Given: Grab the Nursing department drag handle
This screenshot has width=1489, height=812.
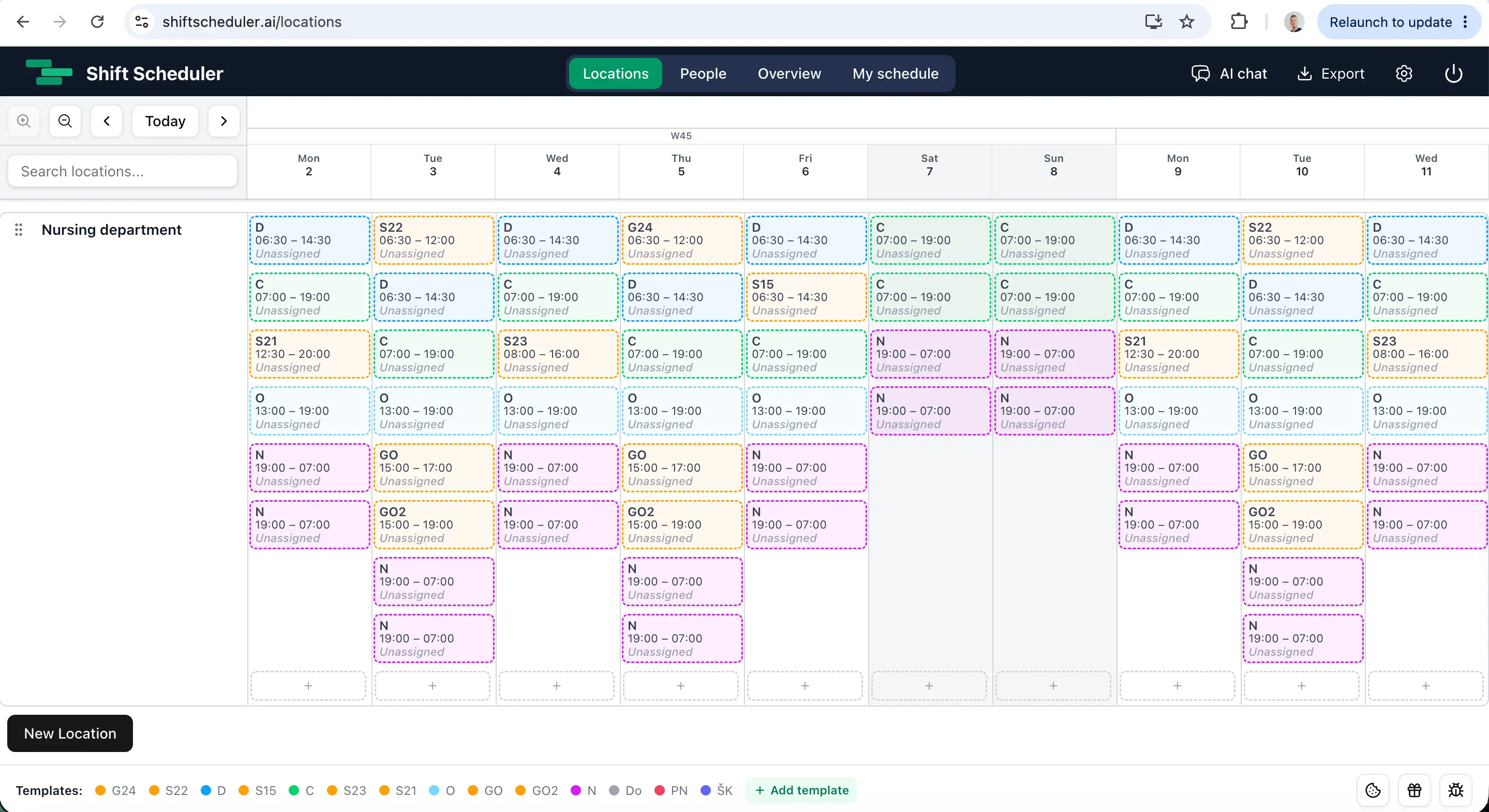Looking at the screenshot, I should coord(19,230).
